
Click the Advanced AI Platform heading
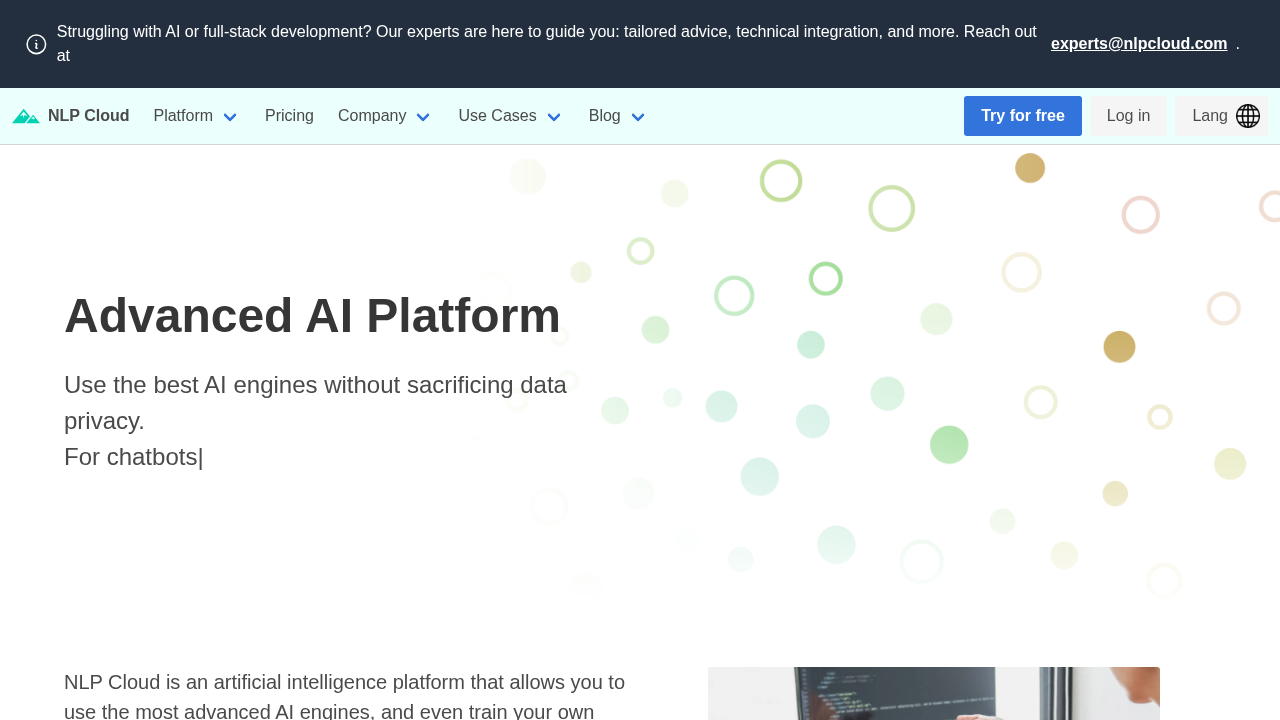pos(312,316)
